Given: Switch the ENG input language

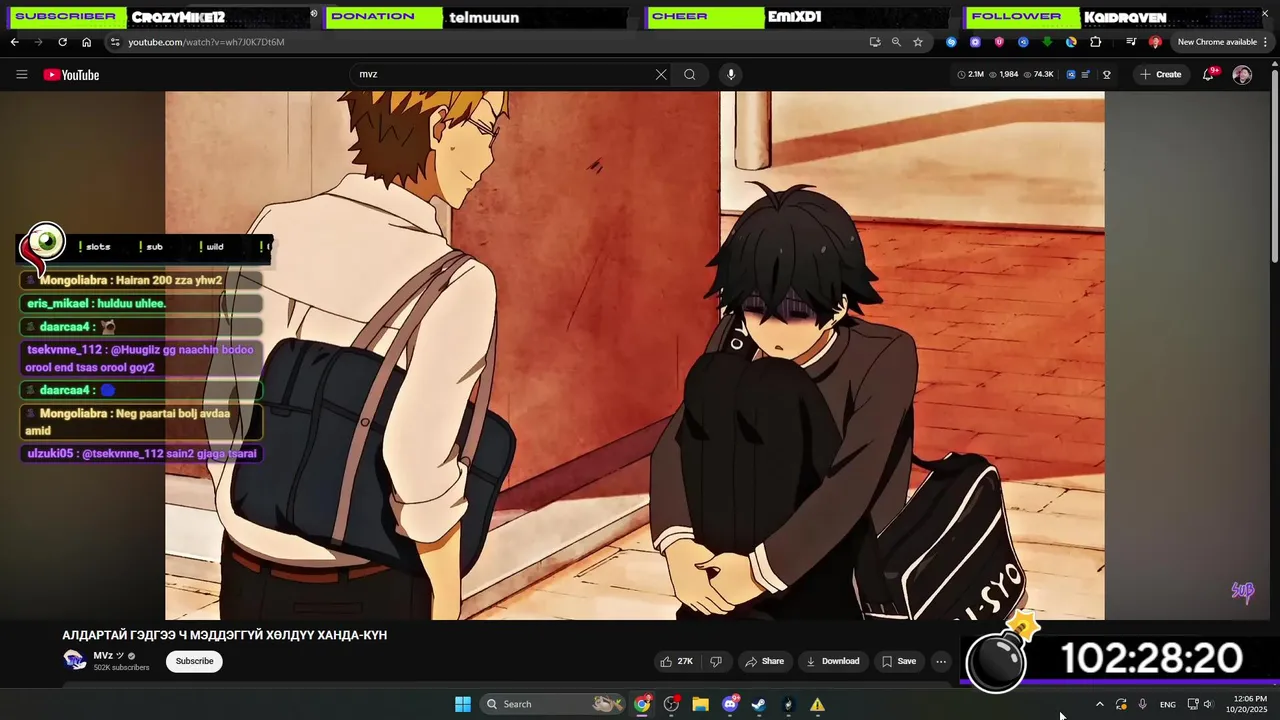Looking at the screenshot, I should (x=1167, y=704).
